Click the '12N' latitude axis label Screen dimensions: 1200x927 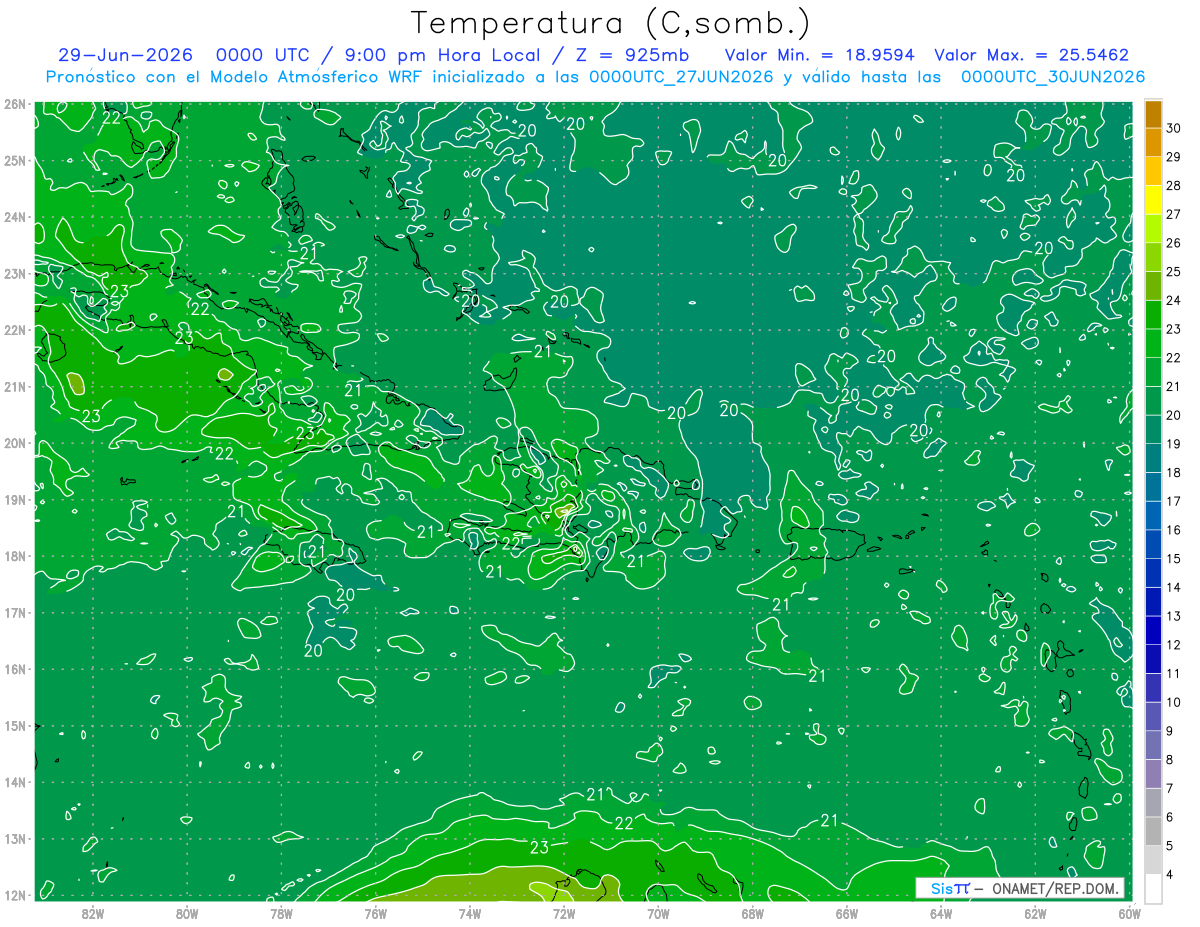coord(15,895)
